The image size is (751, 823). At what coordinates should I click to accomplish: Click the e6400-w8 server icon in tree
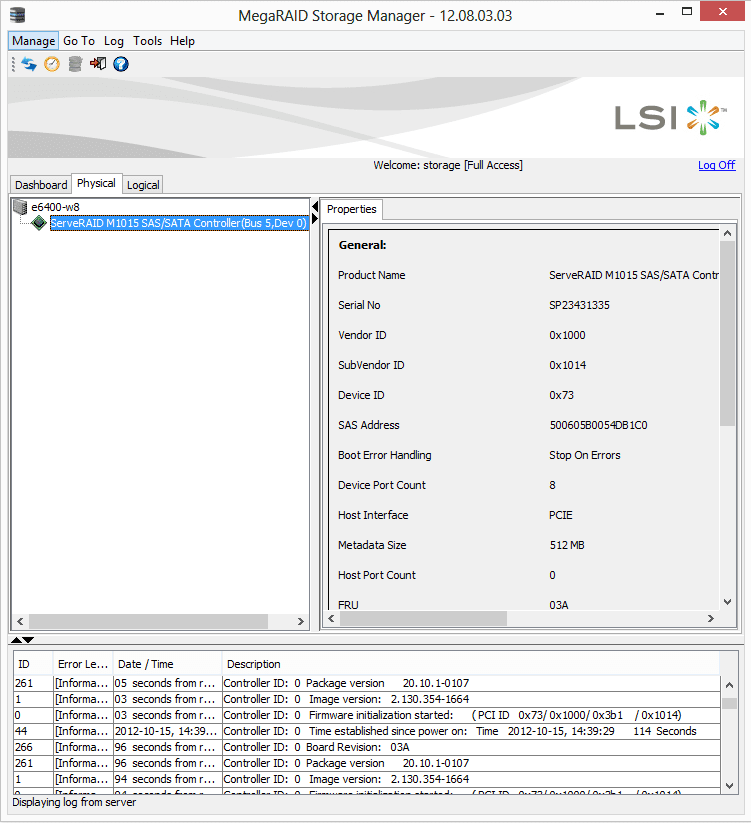[x=20, y=207]
